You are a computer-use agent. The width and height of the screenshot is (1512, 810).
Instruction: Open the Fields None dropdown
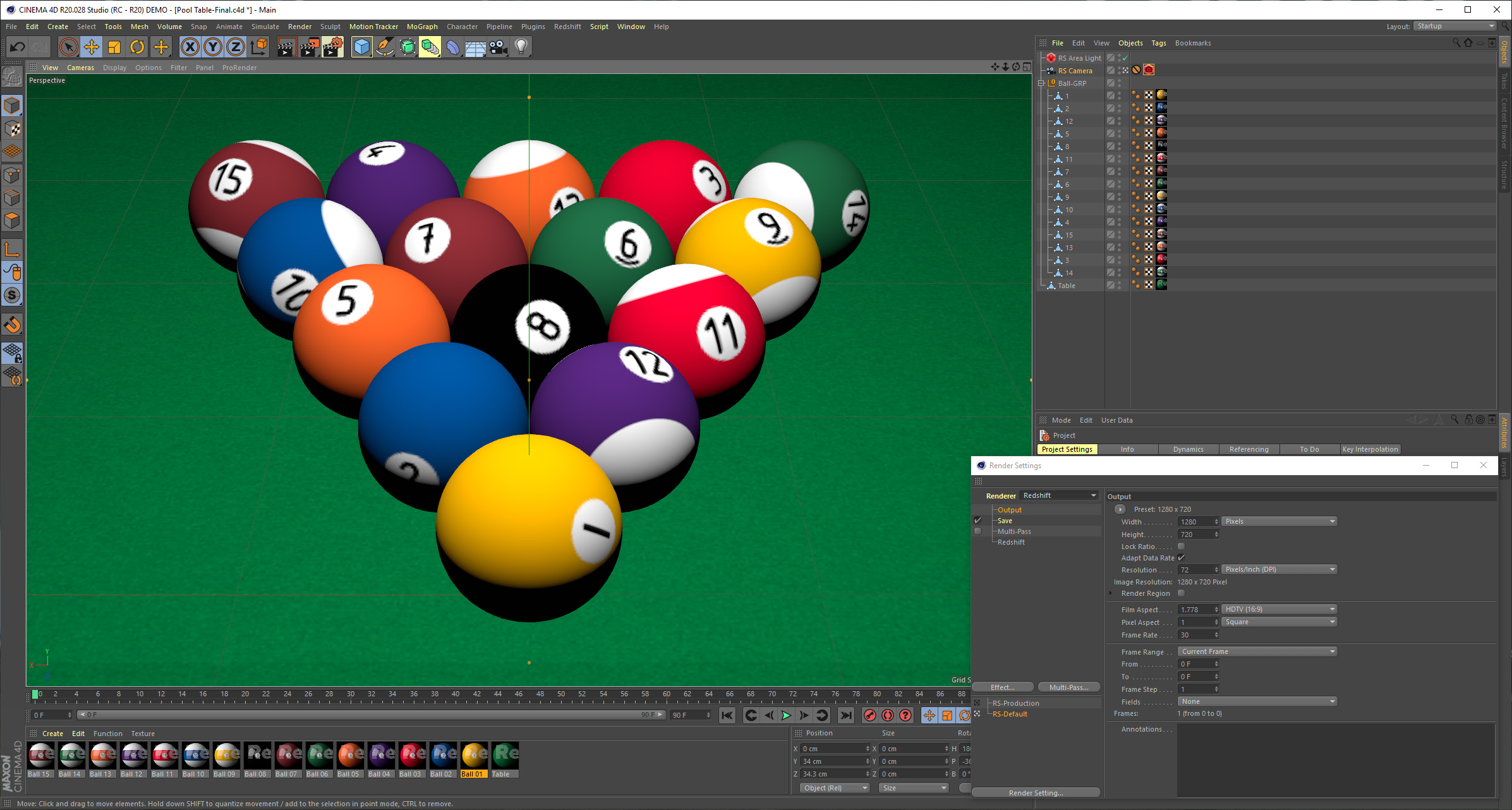point(1258,701)
